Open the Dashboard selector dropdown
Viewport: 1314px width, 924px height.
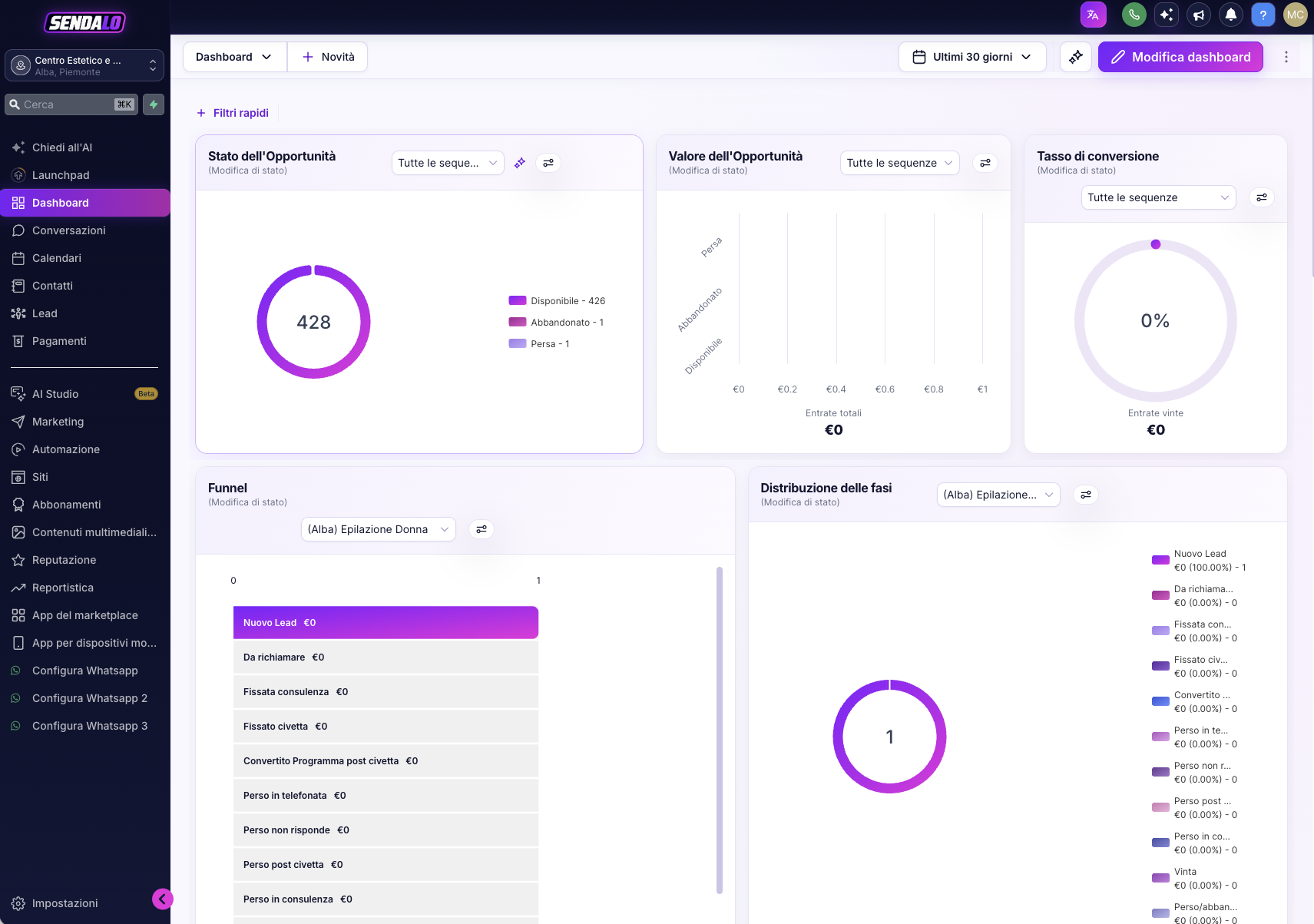point(234,57)
